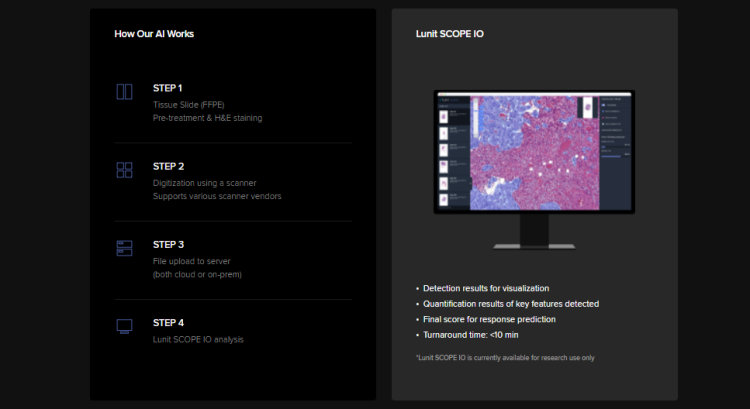Click the server icon beside STEP 3
750x409 pixels.
tap(124, 248)
